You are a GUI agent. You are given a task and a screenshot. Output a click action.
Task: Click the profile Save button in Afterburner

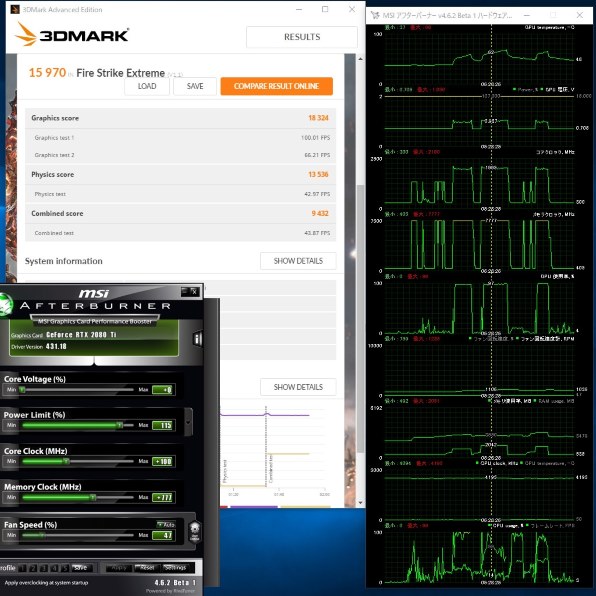pyautogui.click(x=80, y=568)
